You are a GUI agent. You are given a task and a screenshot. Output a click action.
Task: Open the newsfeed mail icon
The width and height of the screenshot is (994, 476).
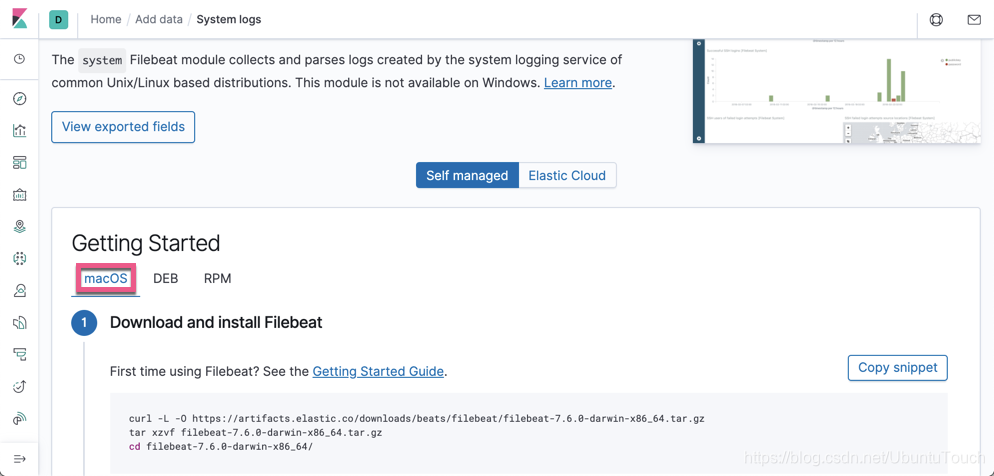pyautogui.click(x=974, y=20)
